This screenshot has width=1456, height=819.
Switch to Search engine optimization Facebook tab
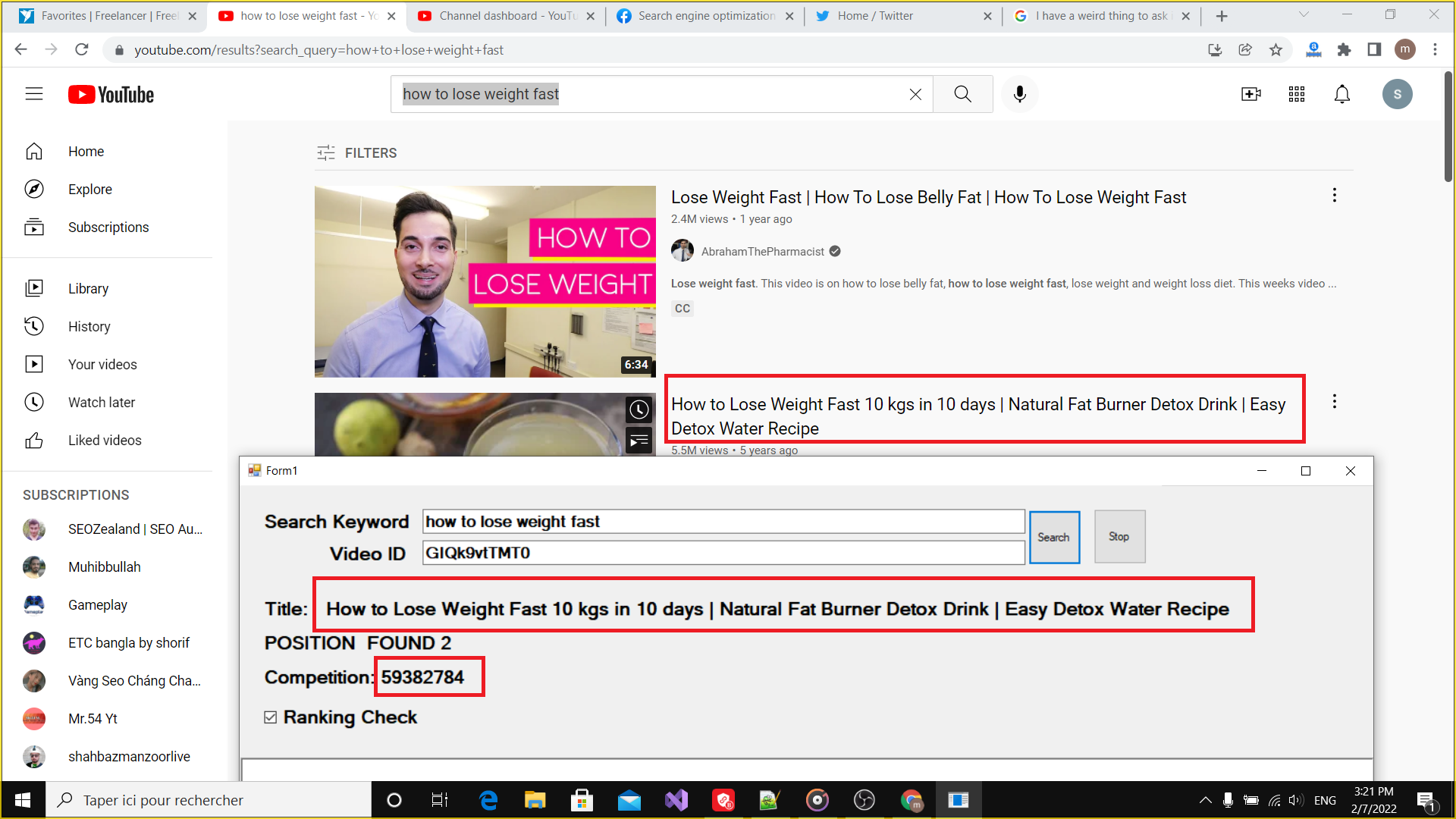[705, 16]
